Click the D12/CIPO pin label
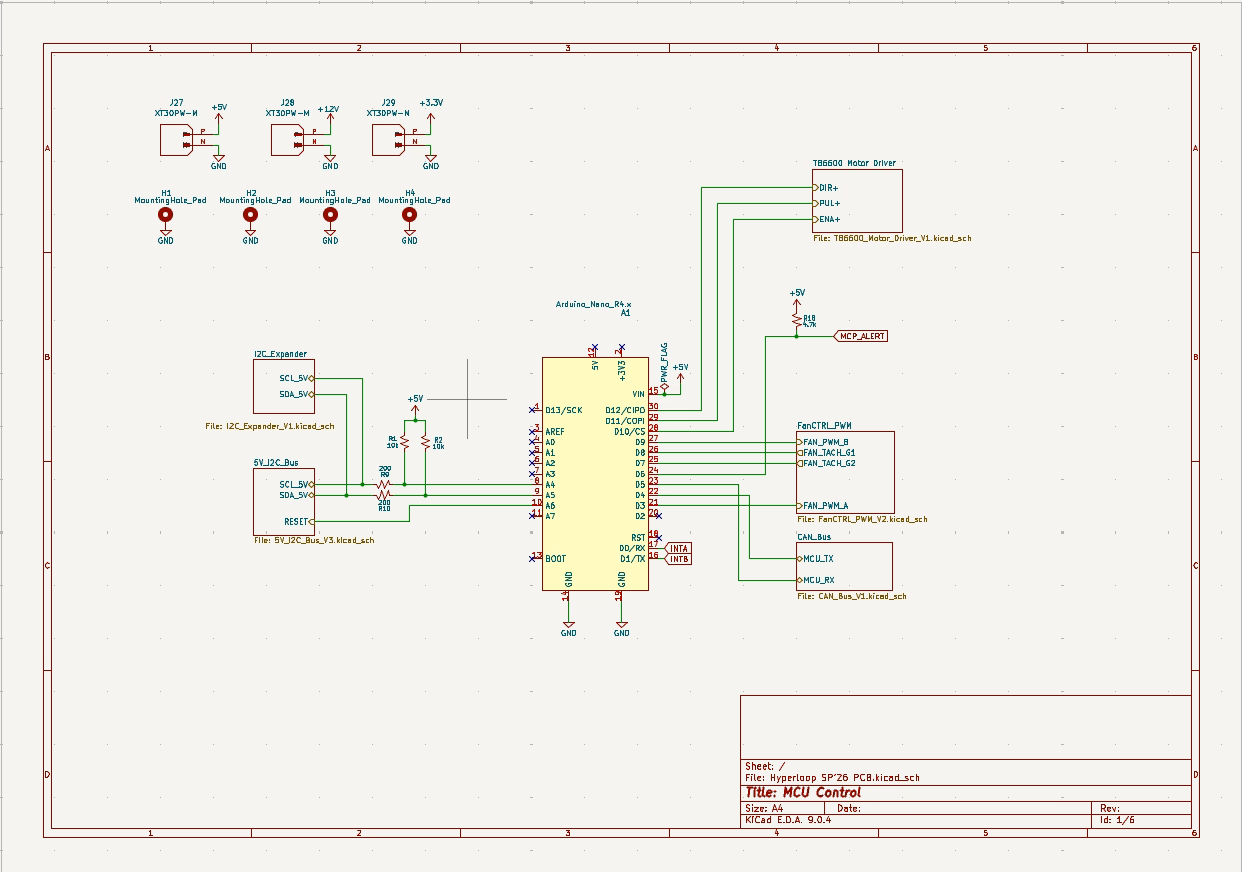The height and width of the screenshot is (872, 1242). pyautogui.click(x=625, y=410)
